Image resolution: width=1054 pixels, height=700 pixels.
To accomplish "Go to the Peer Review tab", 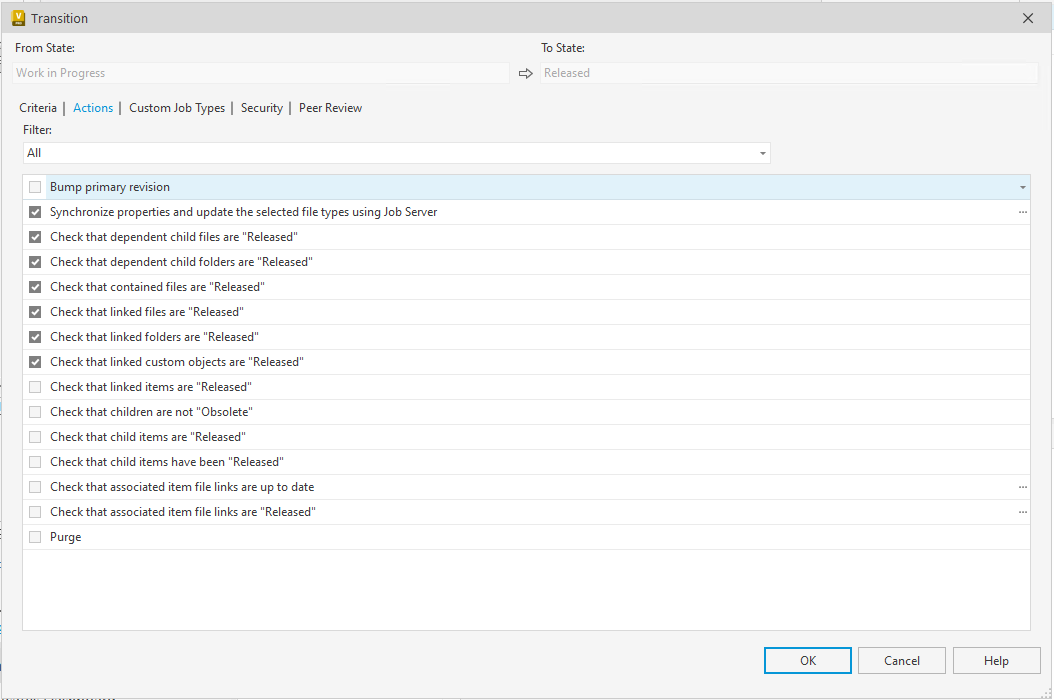I will (330, 108).
